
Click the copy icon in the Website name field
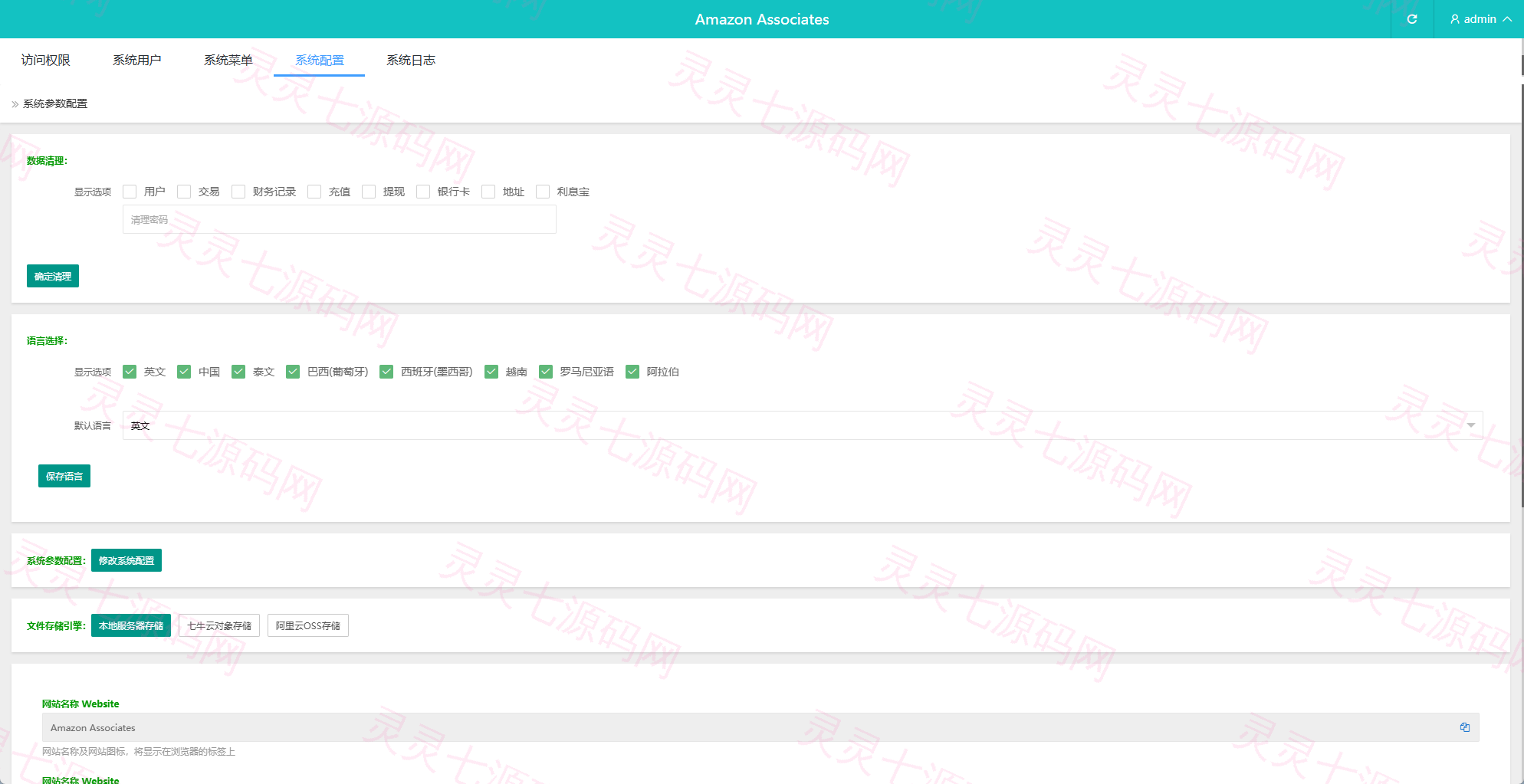coord(1465,727)
